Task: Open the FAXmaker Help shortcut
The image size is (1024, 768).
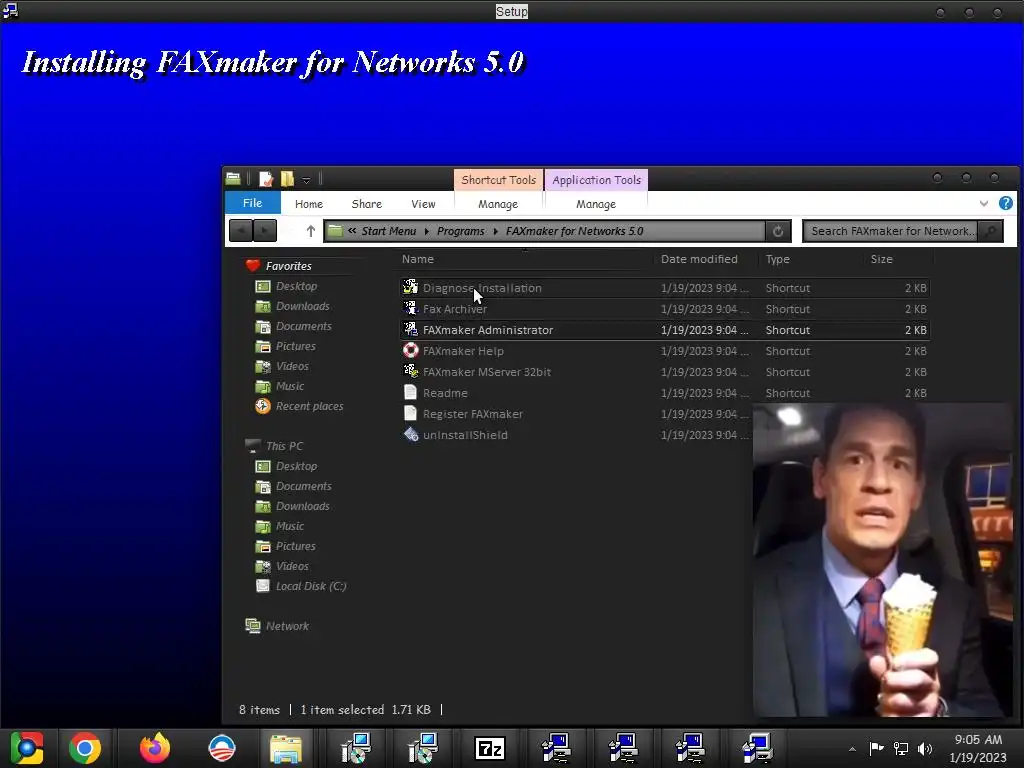Action: tap(463, 351)
